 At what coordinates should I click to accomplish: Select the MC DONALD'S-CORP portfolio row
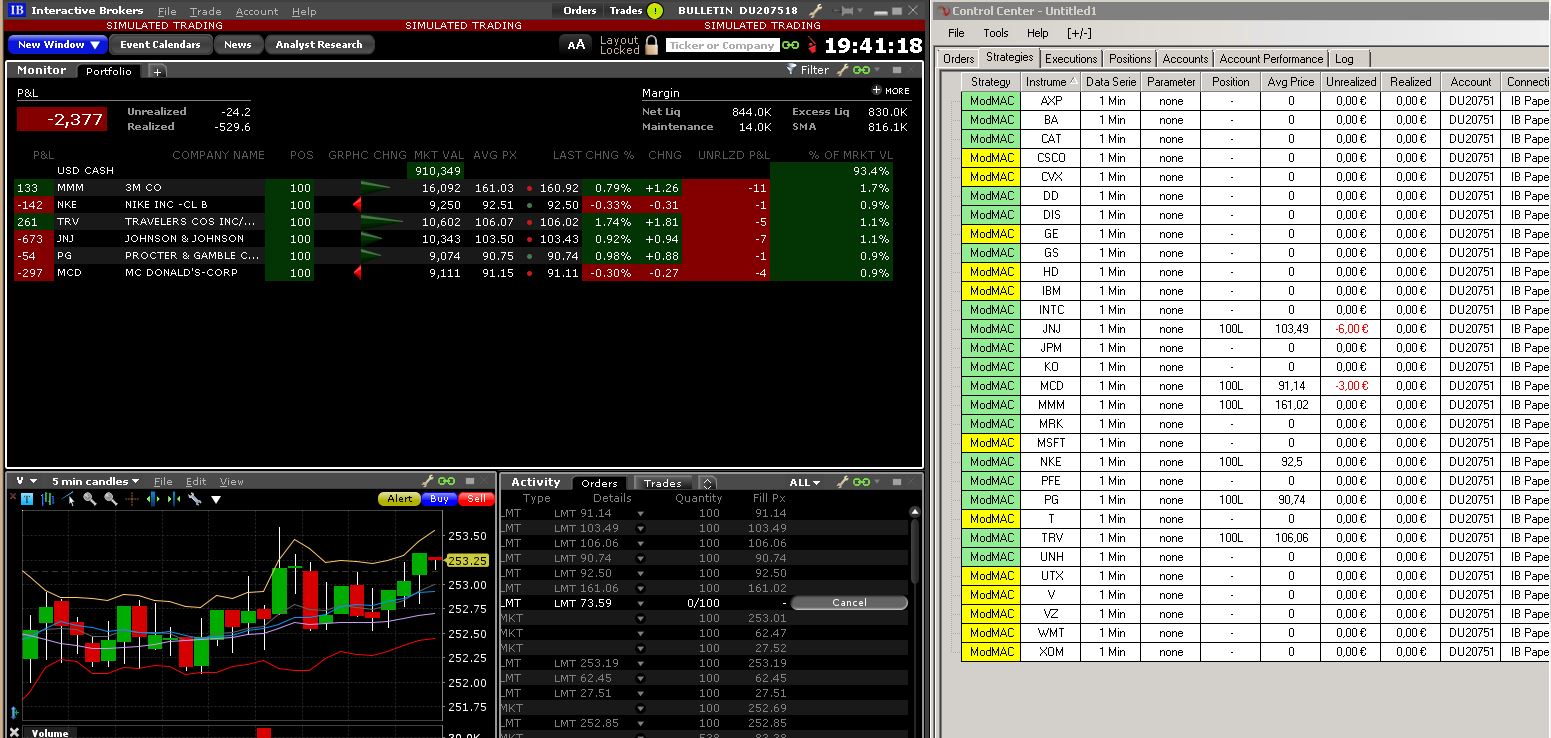(453, 273)
